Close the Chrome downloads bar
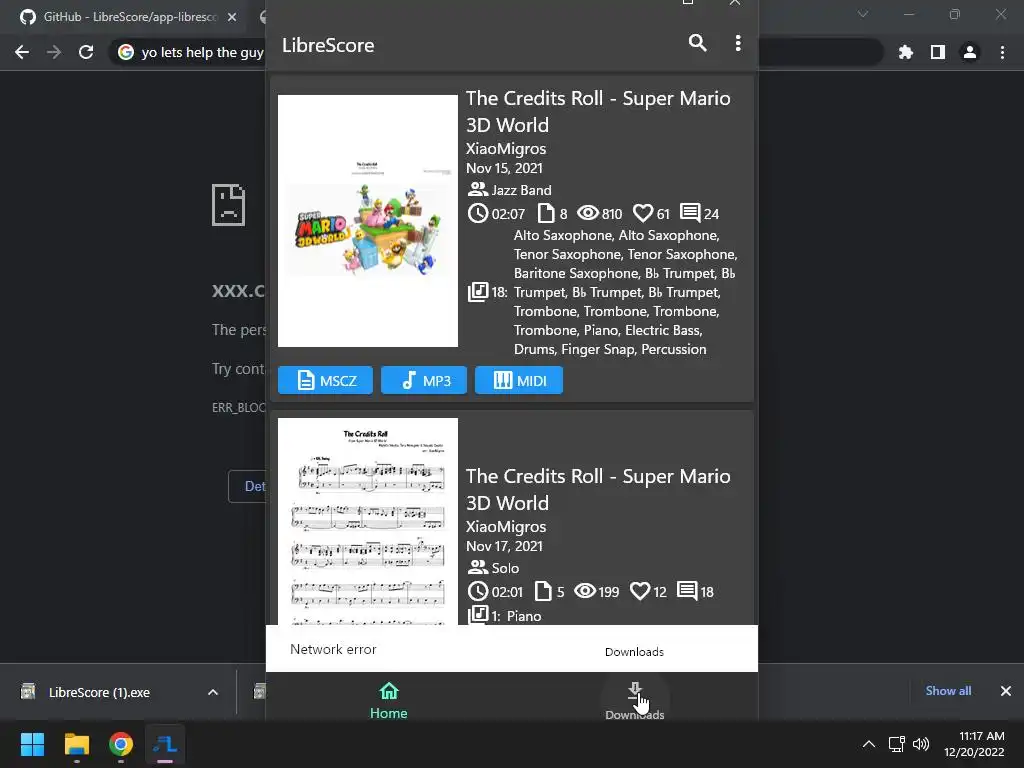Image resolution: width=1024 pixels, height=768 pixels. pyautogui.click(x=1006, y=691)
